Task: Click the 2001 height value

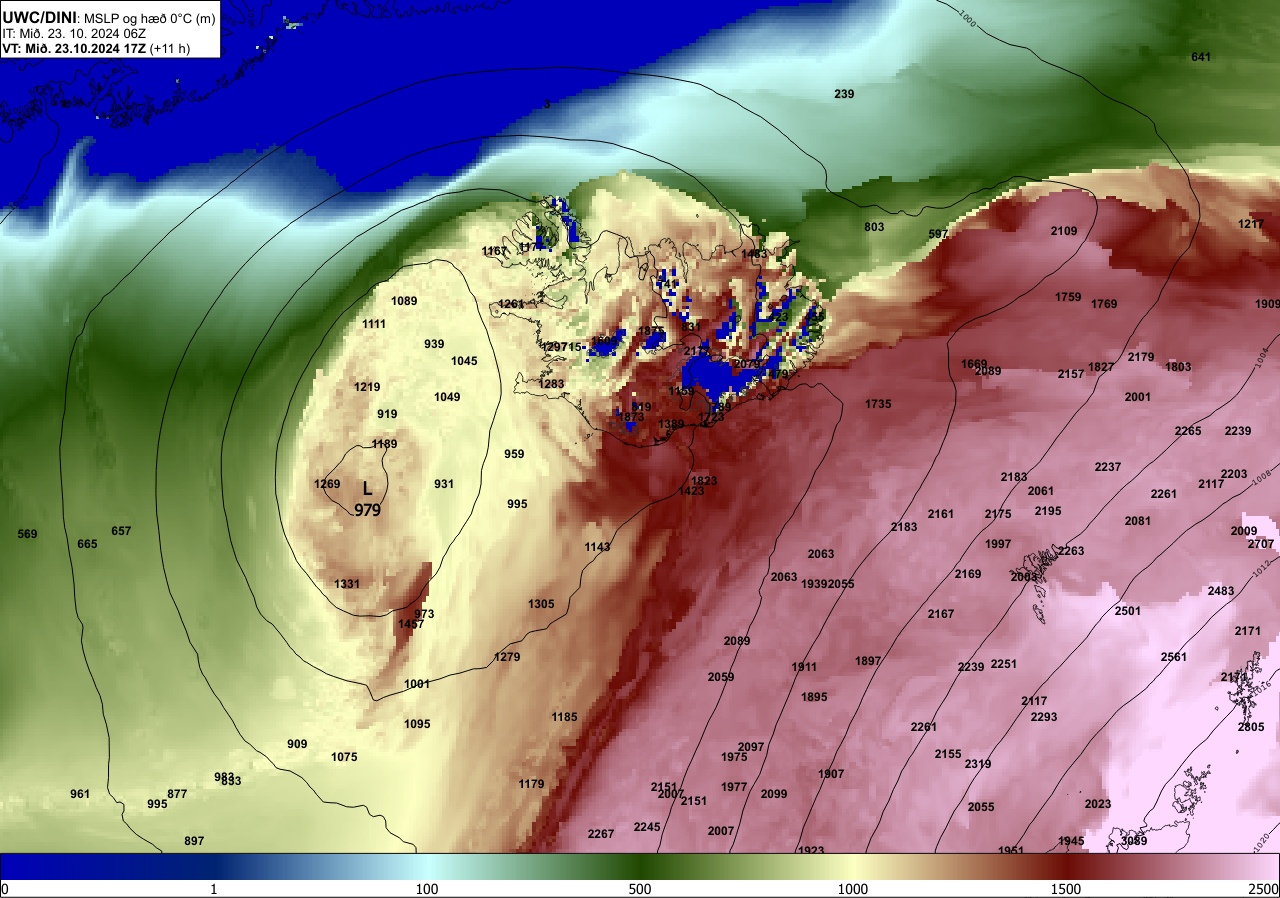Action: [1138, 397]
